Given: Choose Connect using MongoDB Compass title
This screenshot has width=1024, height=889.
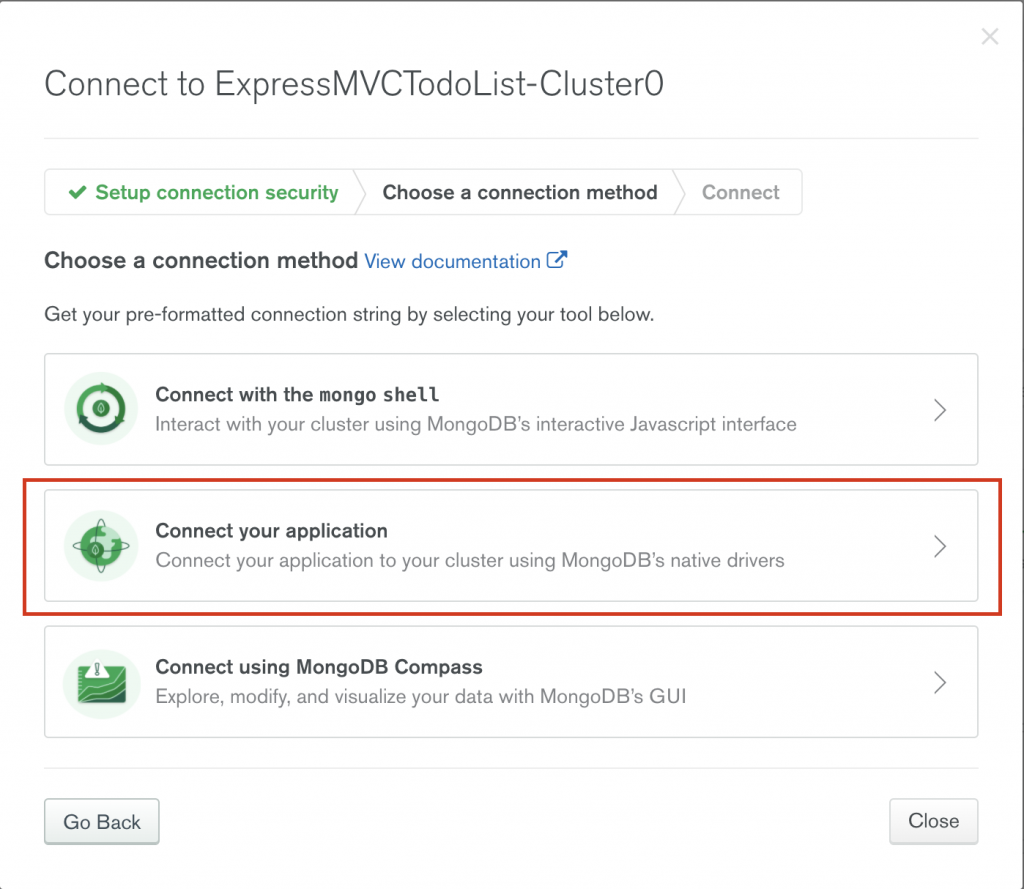Looking at the screenshot, I should click(319, 667).
